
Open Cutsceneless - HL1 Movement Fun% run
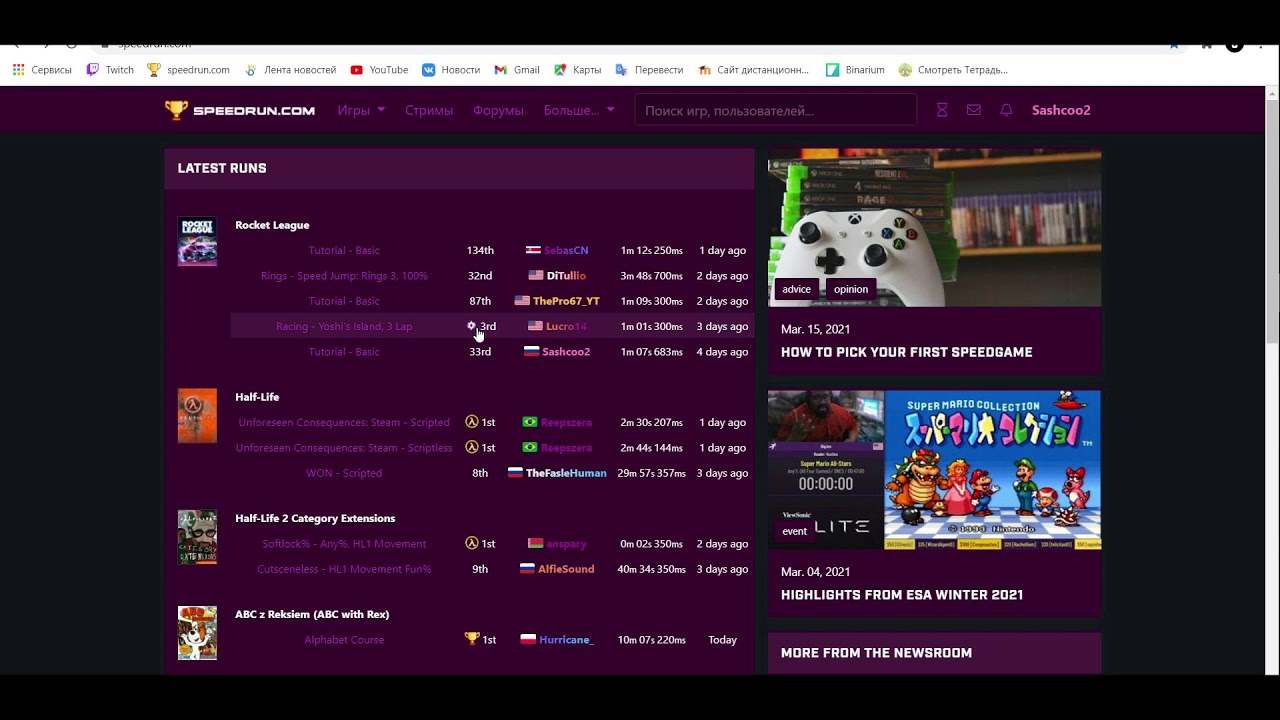click(x=344, y=569)
